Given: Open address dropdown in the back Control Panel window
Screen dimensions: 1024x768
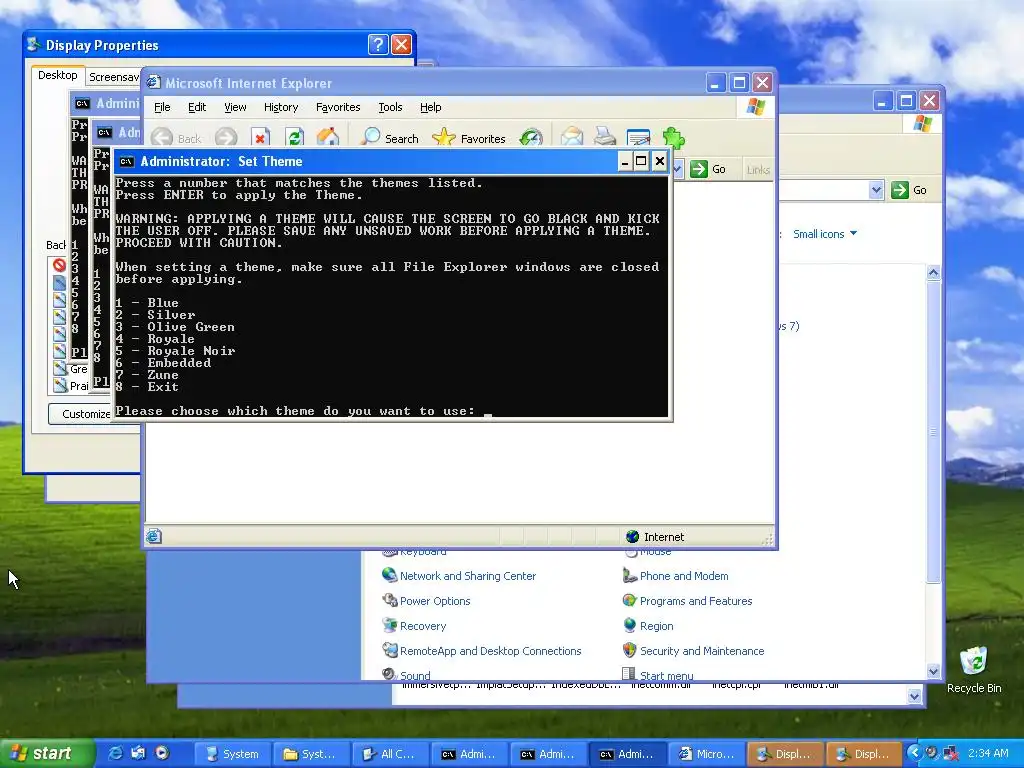Looking at the screenshot, I should (876, 190).
